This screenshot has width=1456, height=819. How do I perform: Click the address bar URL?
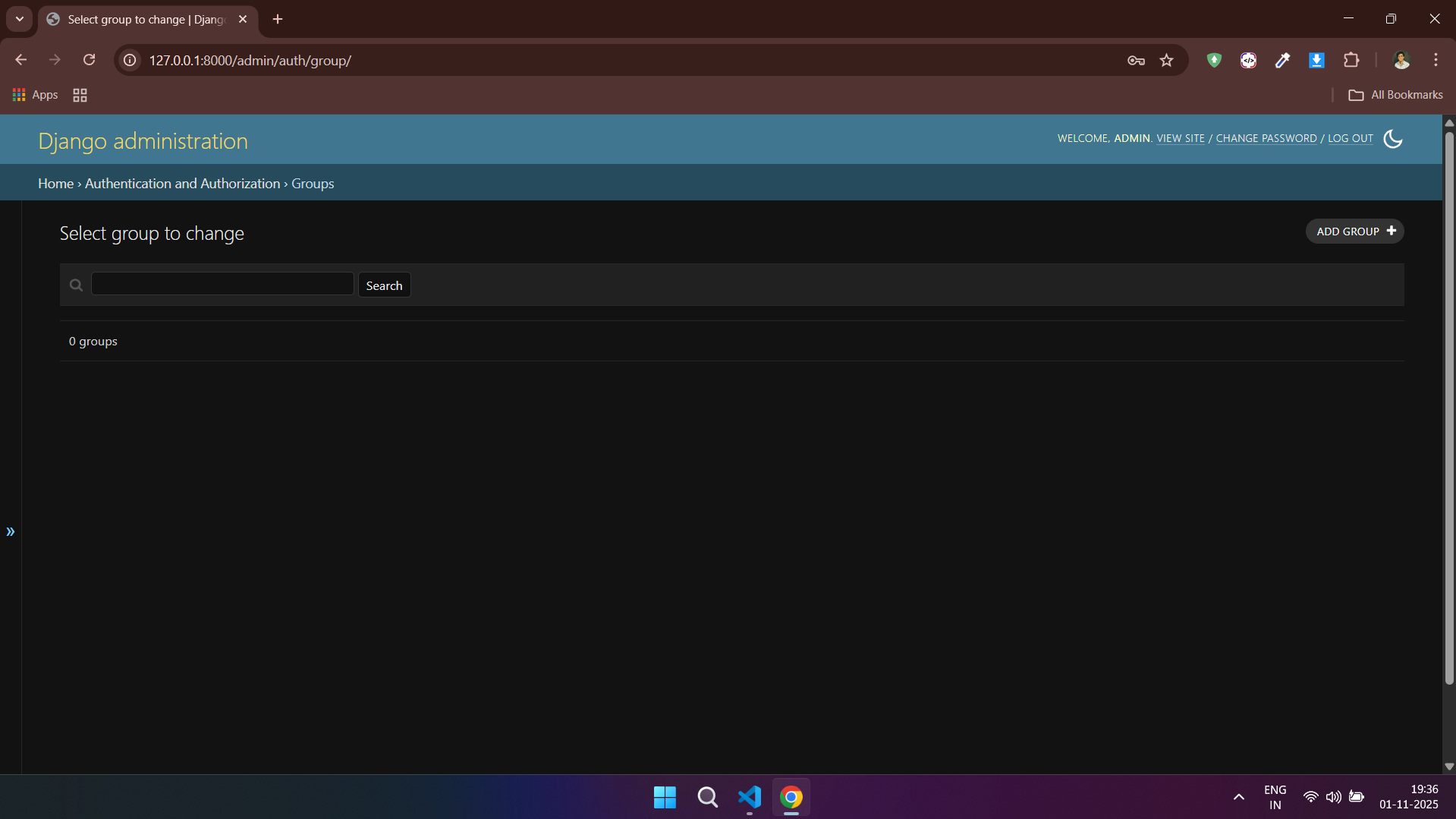point(250,61)
